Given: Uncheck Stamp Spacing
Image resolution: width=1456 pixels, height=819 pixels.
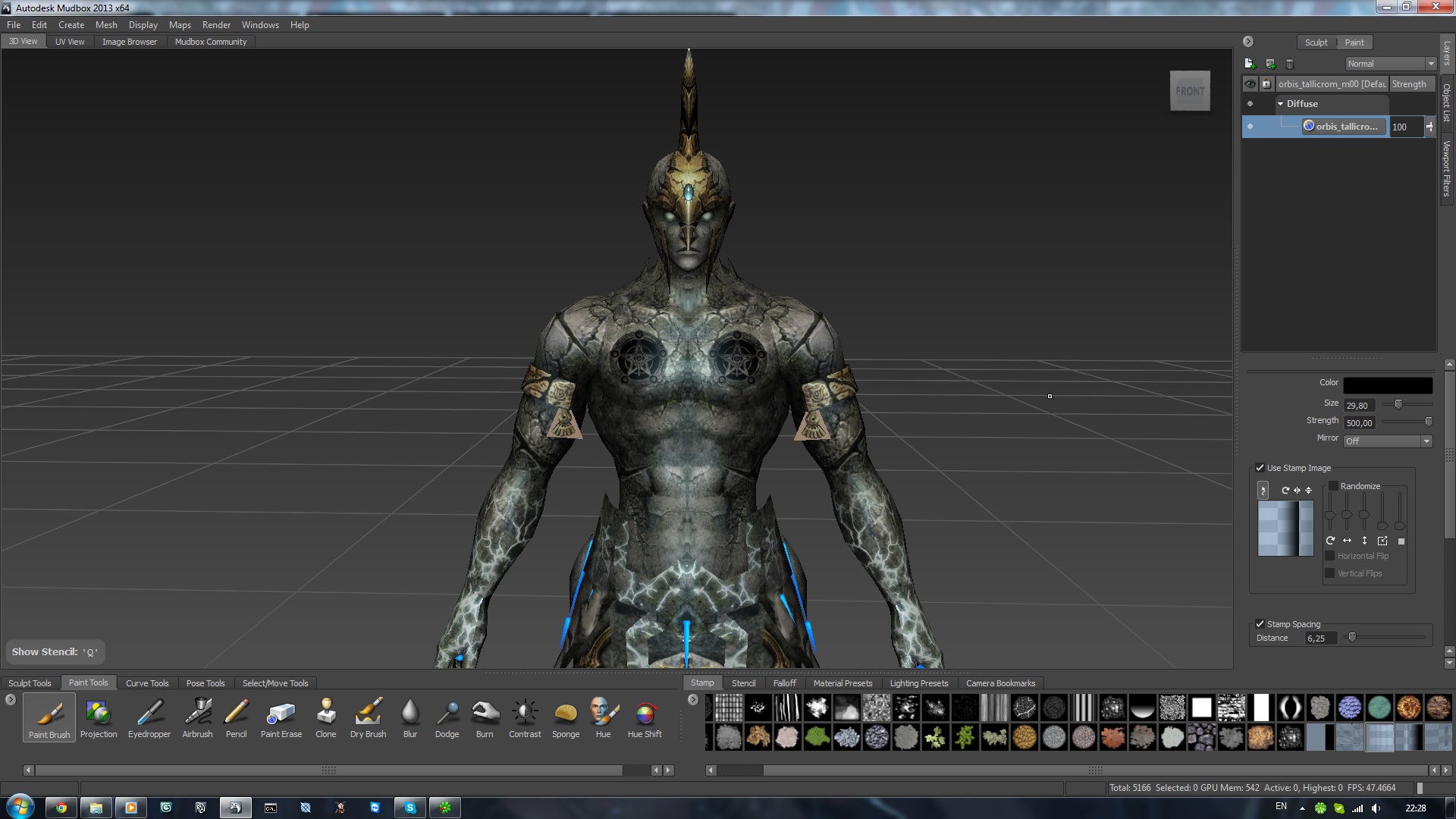Looking at the screenshot, I should coord(1260,624).
